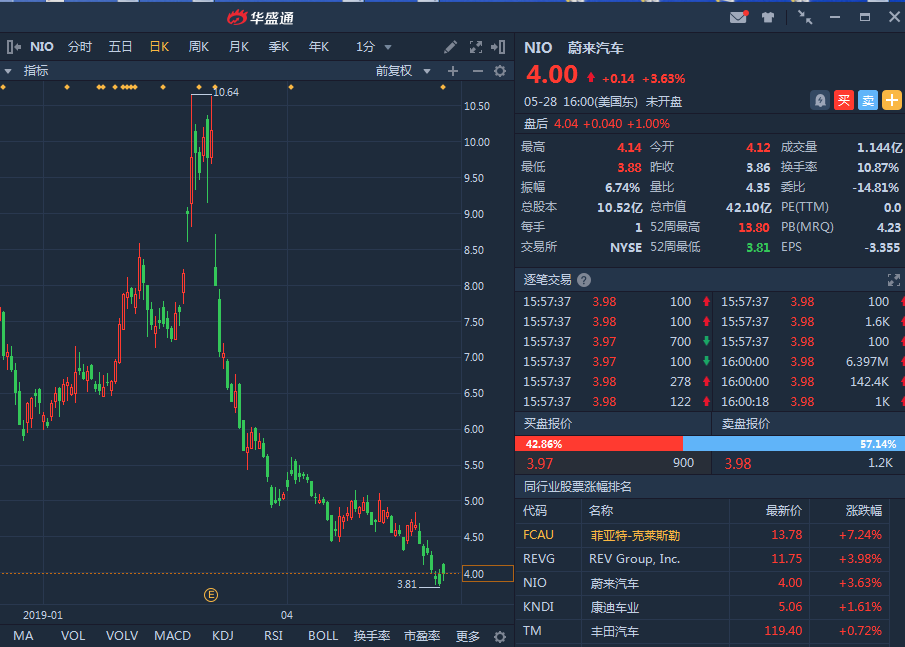The height and width of the screenshot is (647, 905).
Task: Switch to 分时 intraday chart tab
Action: [80, 47]
